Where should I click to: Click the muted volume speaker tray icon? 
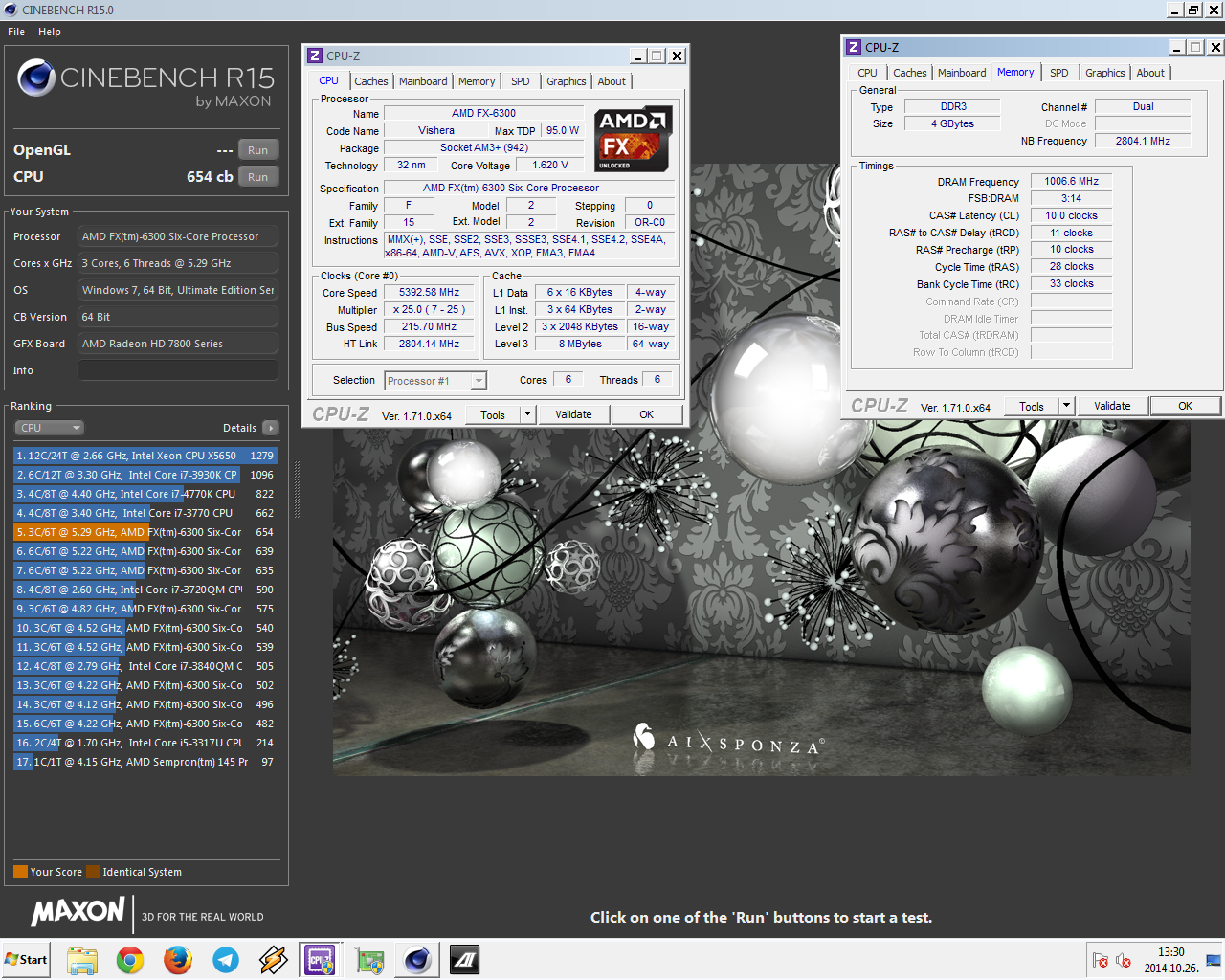point(1124,961)
